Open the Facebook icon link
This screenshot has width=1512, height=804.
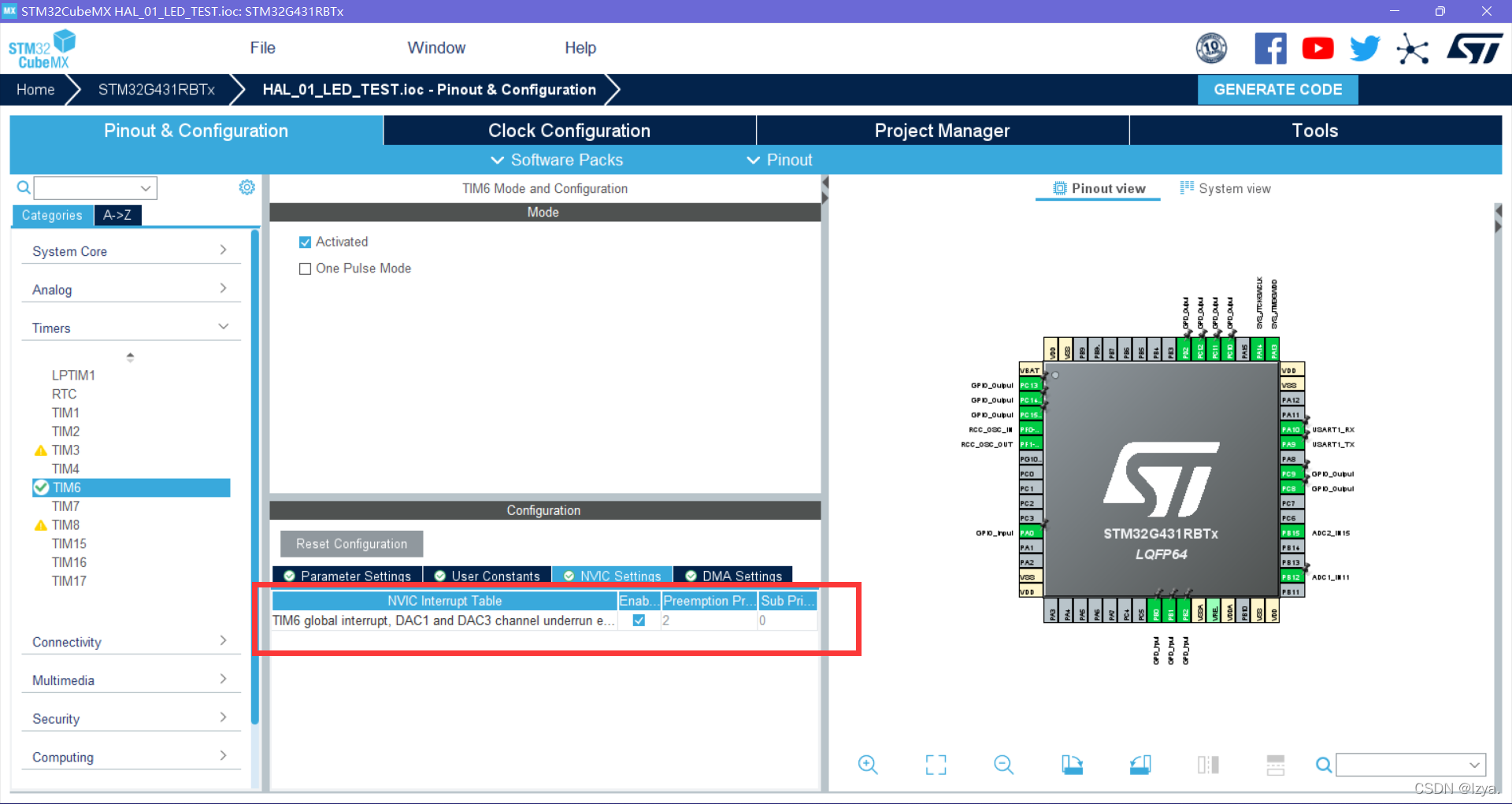pyautogui.click(x=1270, y=48)
